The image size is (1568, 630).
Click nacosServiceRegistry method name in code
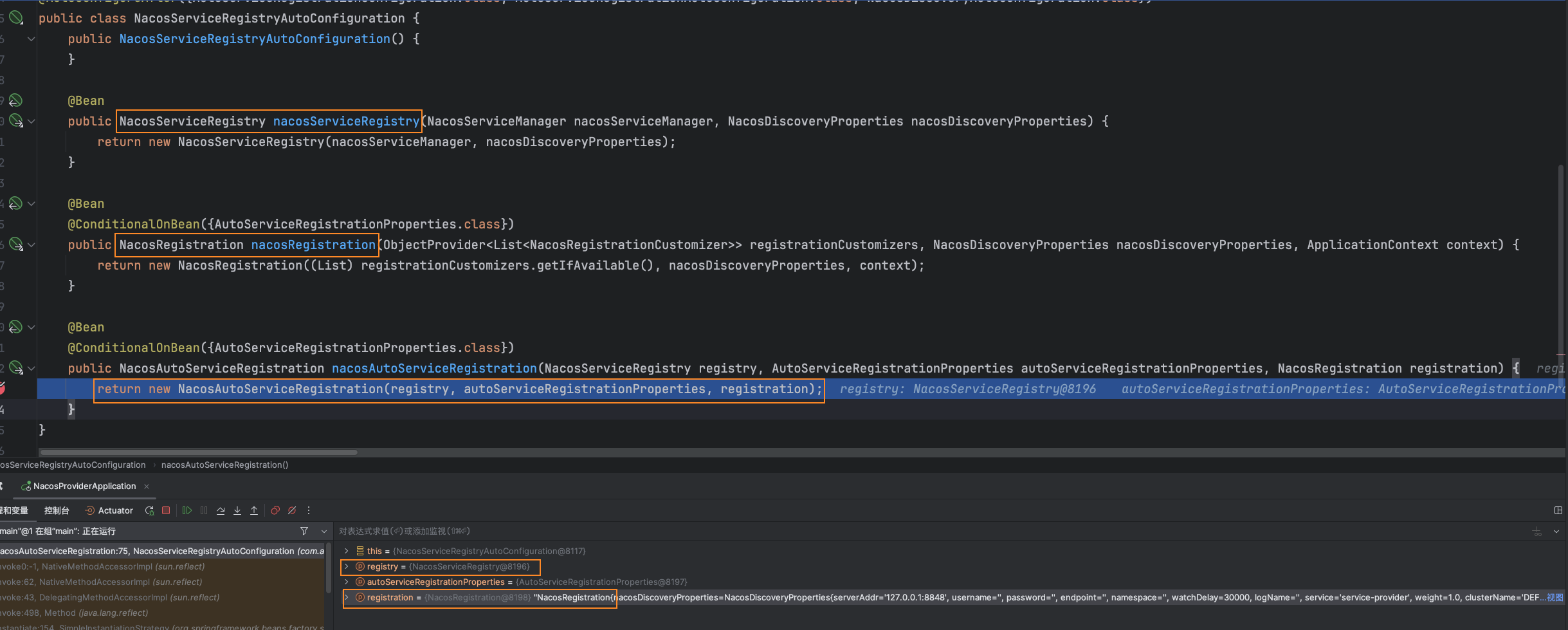point(346,121)
